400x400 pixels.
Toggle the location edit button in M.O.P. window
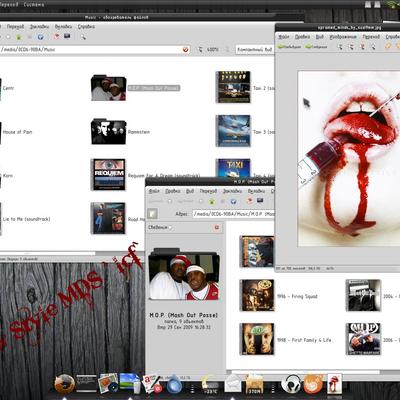152,214
